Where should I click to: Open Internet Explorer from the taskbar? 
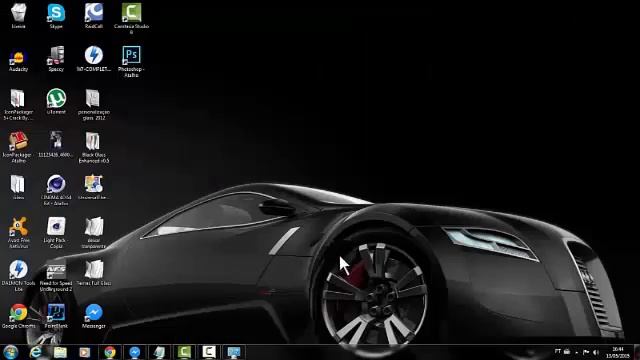pyautogui.click(x=36, y=352)
